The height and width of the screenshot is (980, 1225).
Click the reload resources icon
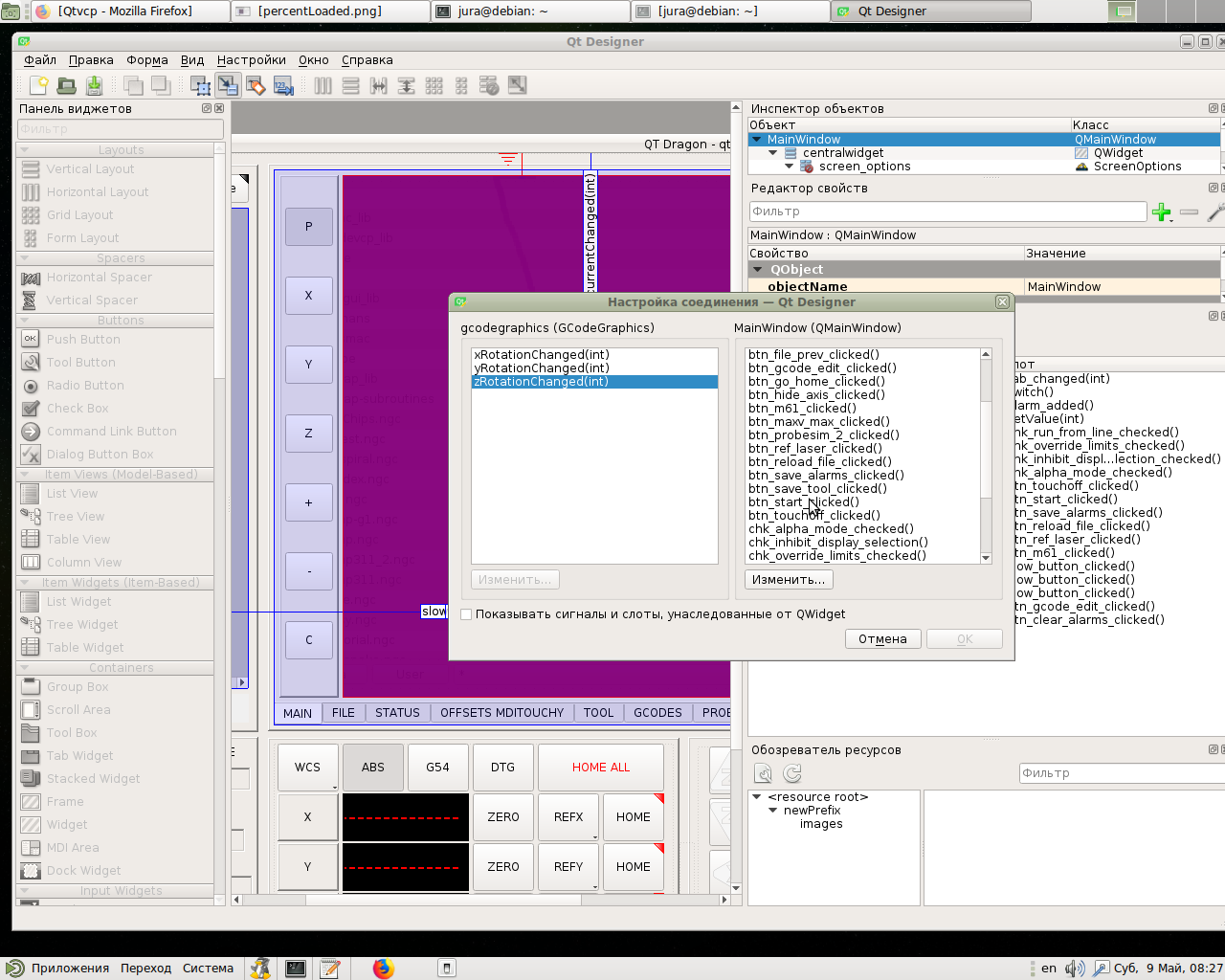[x=792, y=773]
